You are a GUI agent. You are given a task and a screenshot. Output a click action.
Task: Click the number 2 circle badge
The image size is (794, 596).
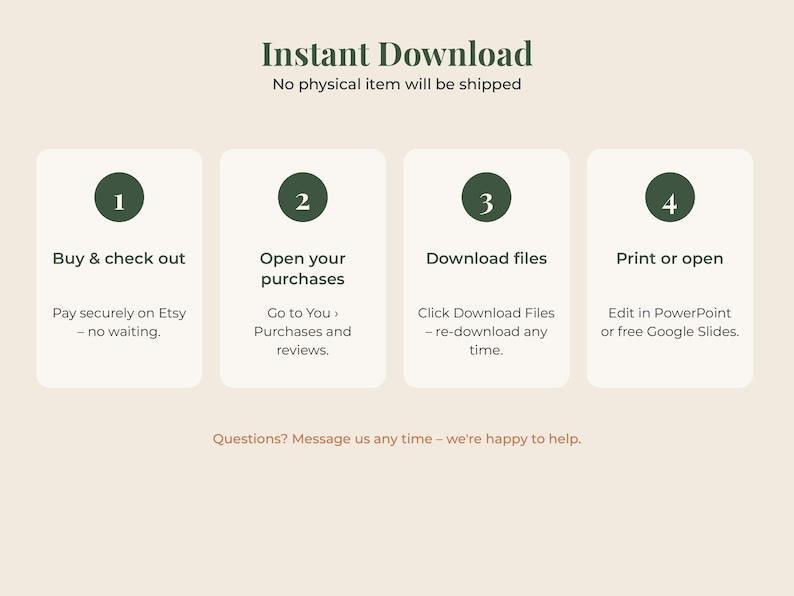(303, 197)
